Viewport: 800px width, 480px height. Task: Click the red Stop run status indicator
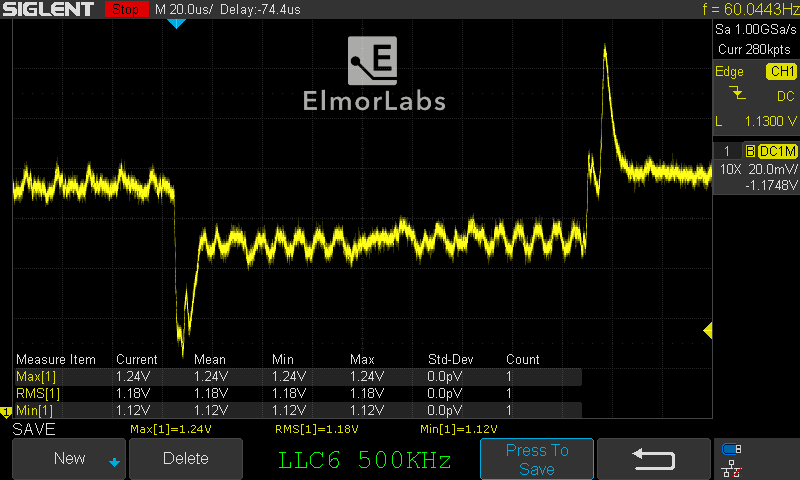point(126,9)
